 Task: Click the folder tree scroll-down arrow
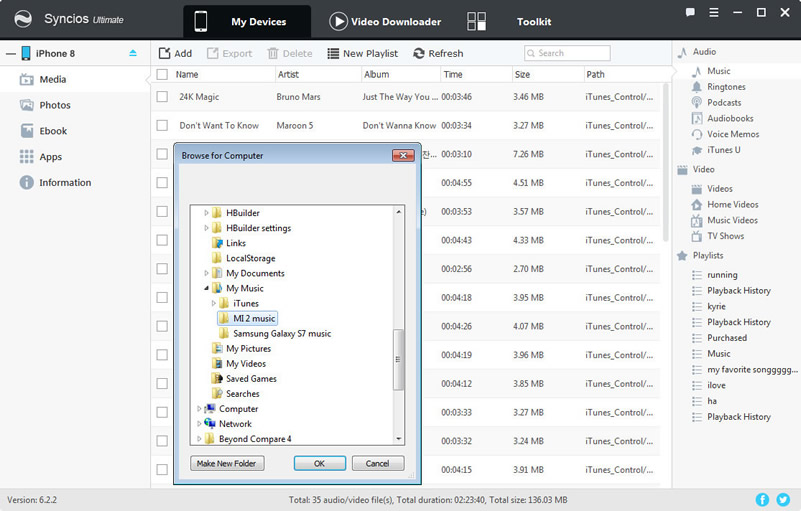[398, 439]
